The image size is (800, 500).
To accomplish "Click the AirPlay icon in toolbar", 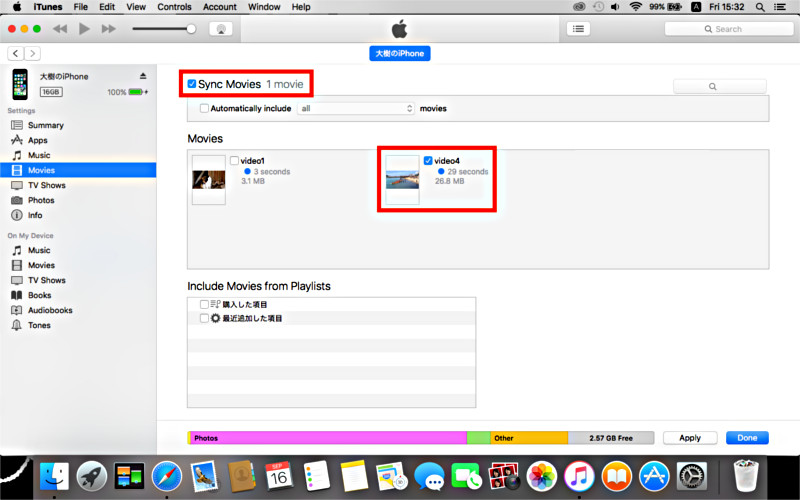I will (221, 29).
